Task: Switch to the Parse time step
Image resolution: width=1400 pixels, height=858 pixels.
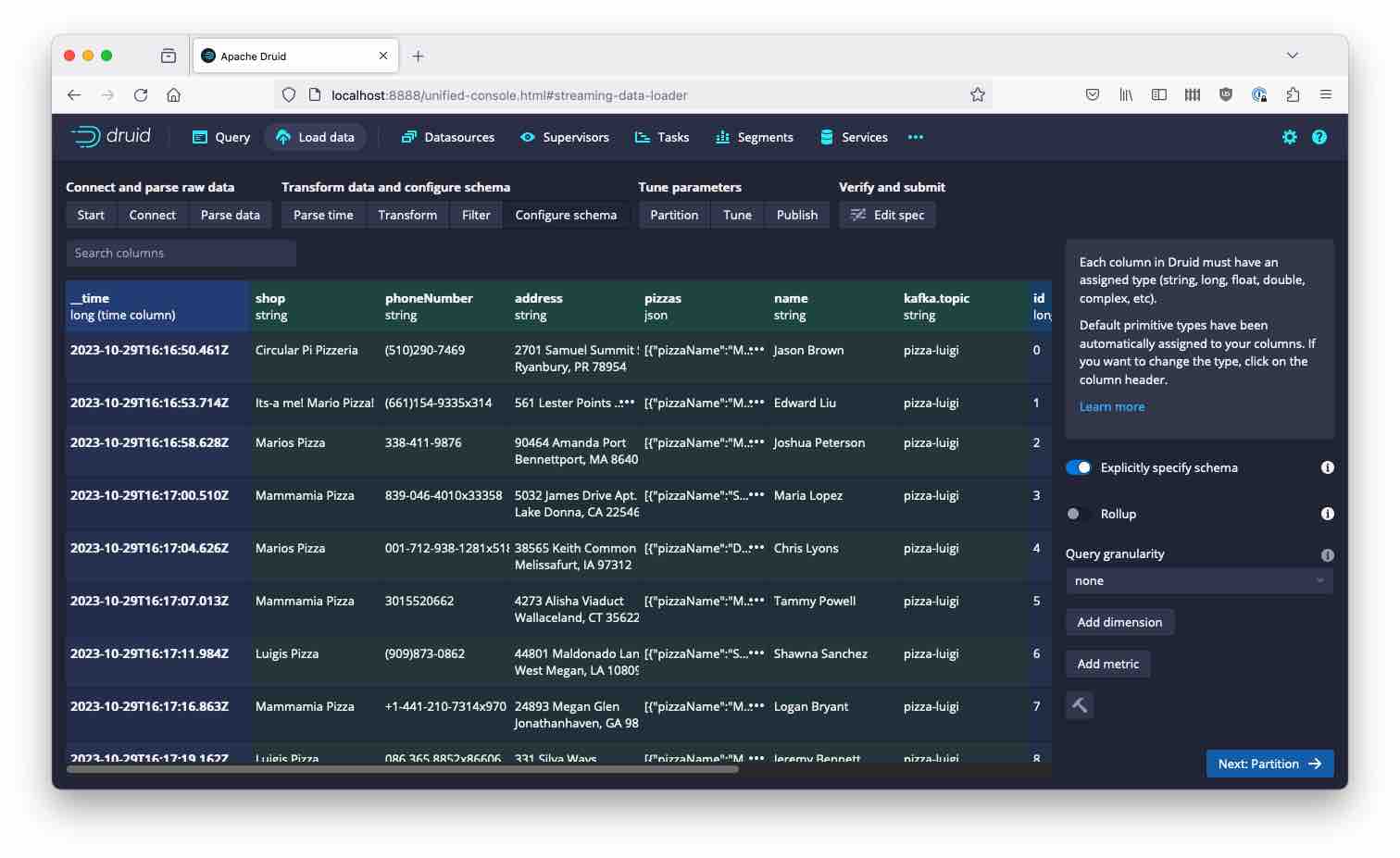Action: [323, 215]
